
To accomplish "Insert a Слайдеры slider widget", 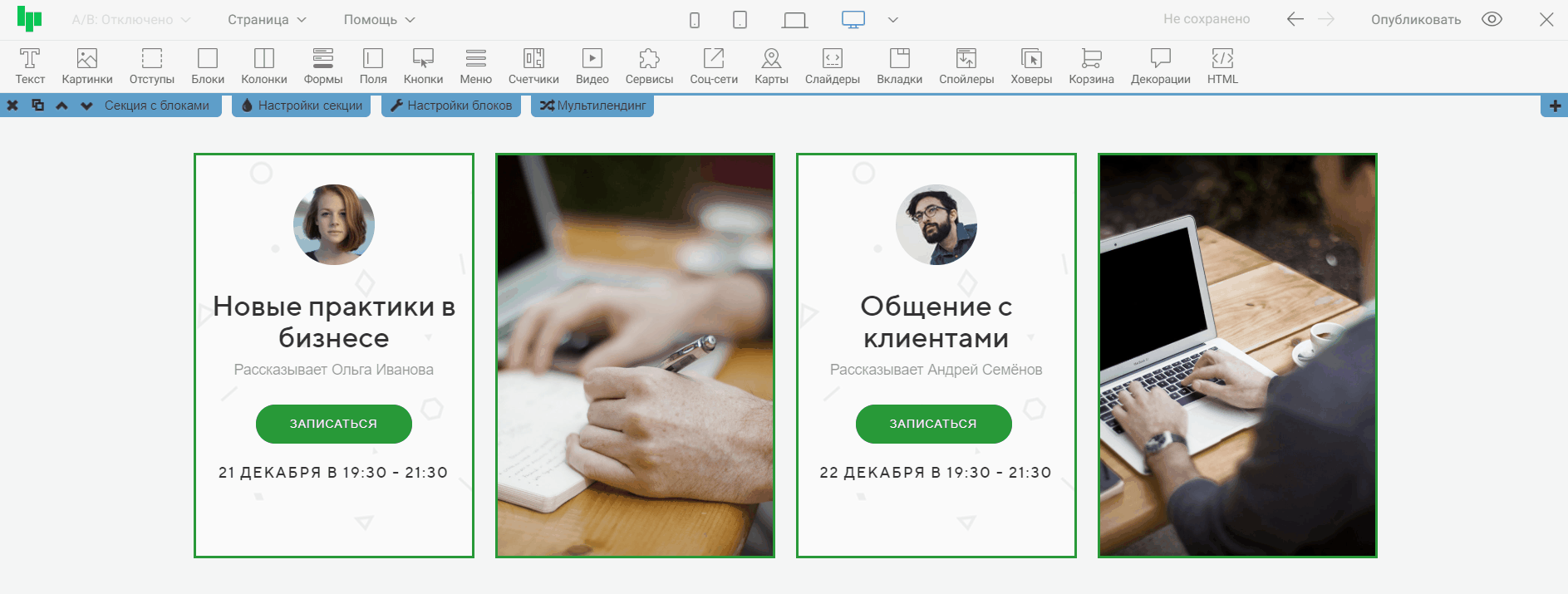I will tap(832, 66).
